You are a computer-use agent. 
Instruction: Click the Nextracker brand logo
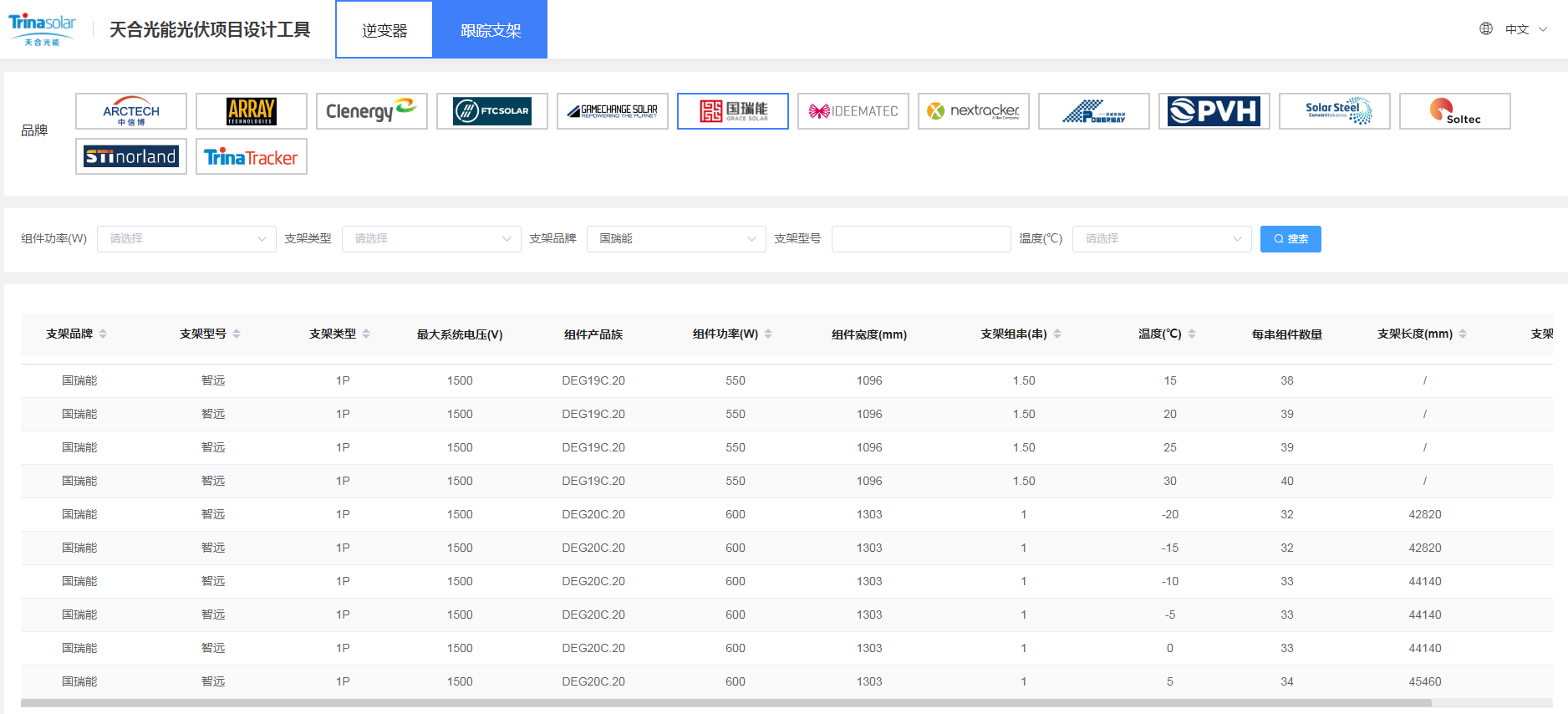coord(974,111)
